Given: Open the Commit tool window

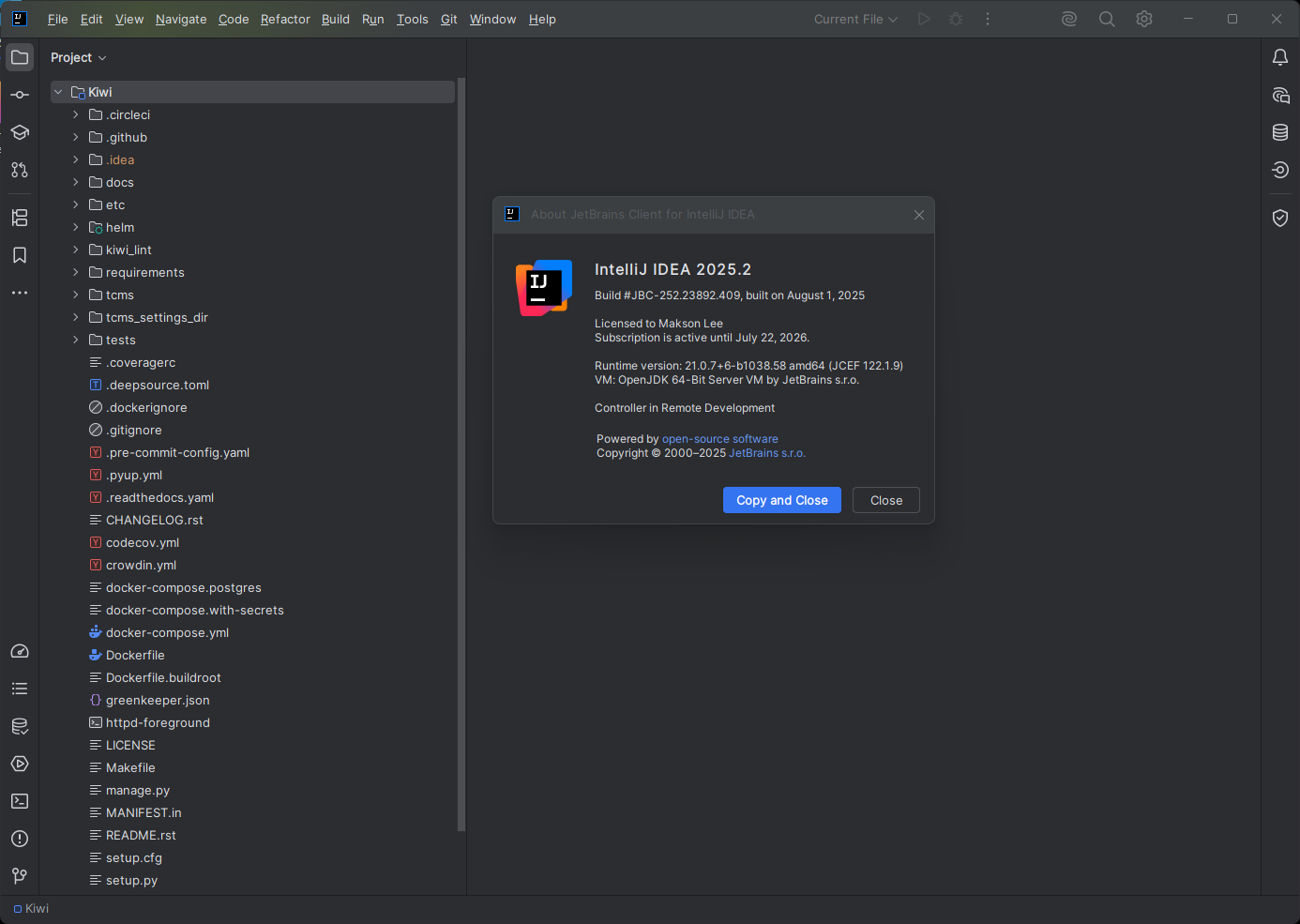Looking at the screenshot, I should coord(20,95).
